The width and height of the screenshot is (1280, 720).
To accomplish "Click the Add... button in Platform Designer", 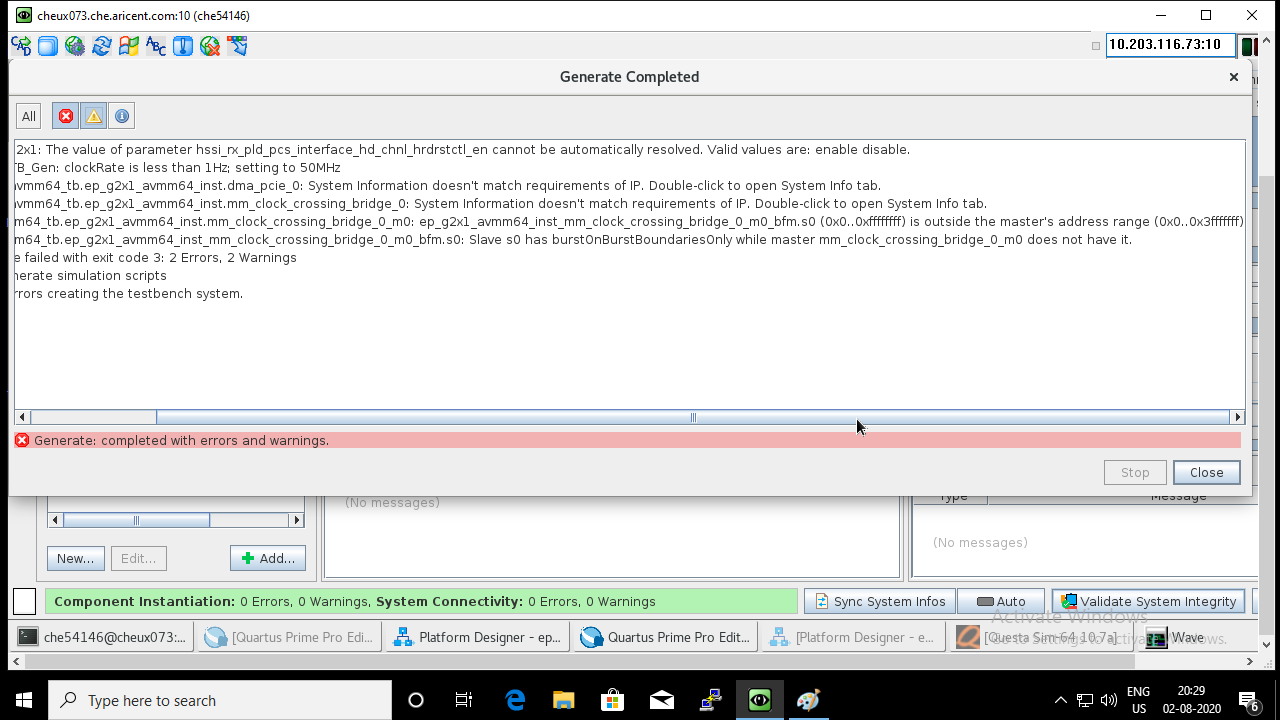I will pos(268,558).
